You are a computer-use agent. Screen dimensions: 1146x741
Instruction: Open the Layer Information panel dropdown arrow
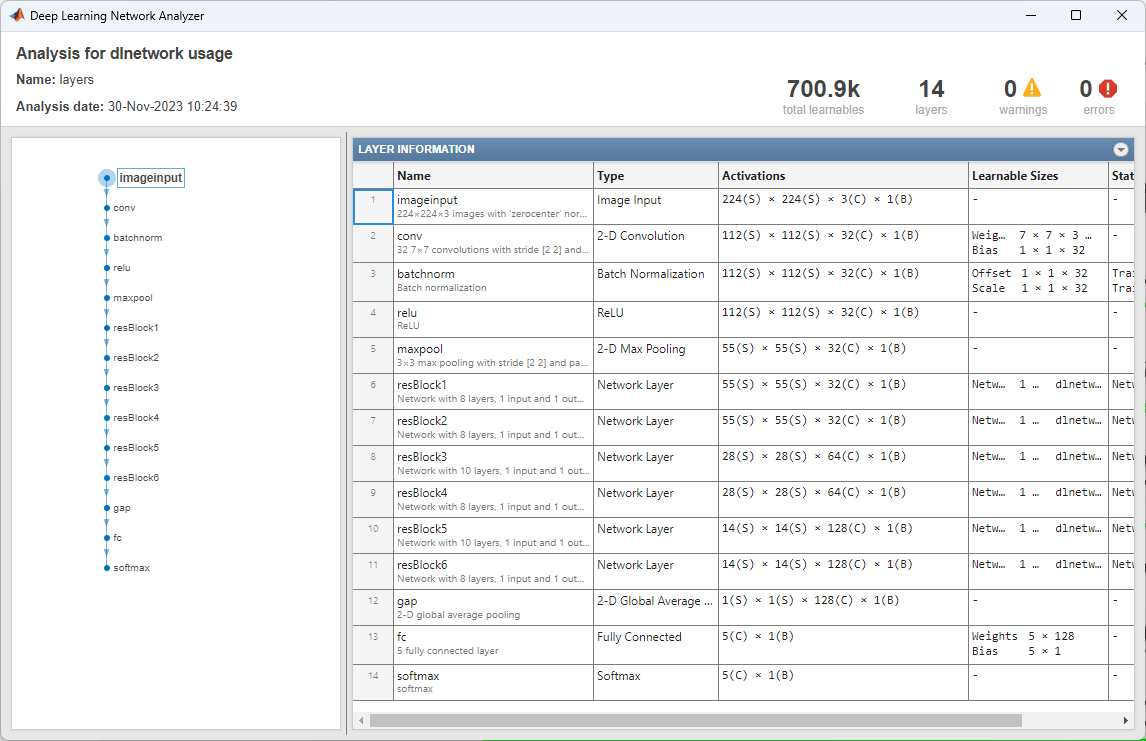(x=1121, y=149)
